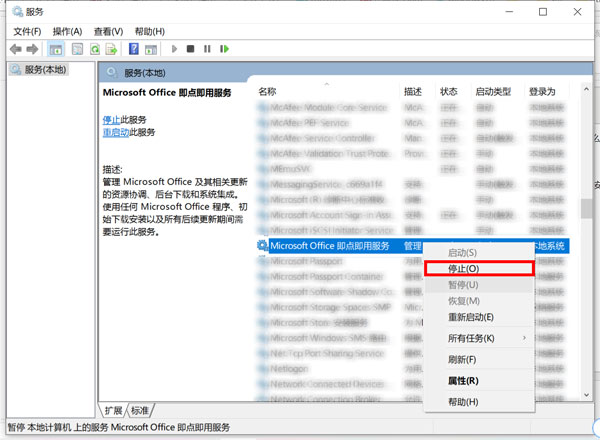Expand 所有任务(K) submenu
Image resolution: width=600 pixels, height=440 pixels.
click(479, 338)
